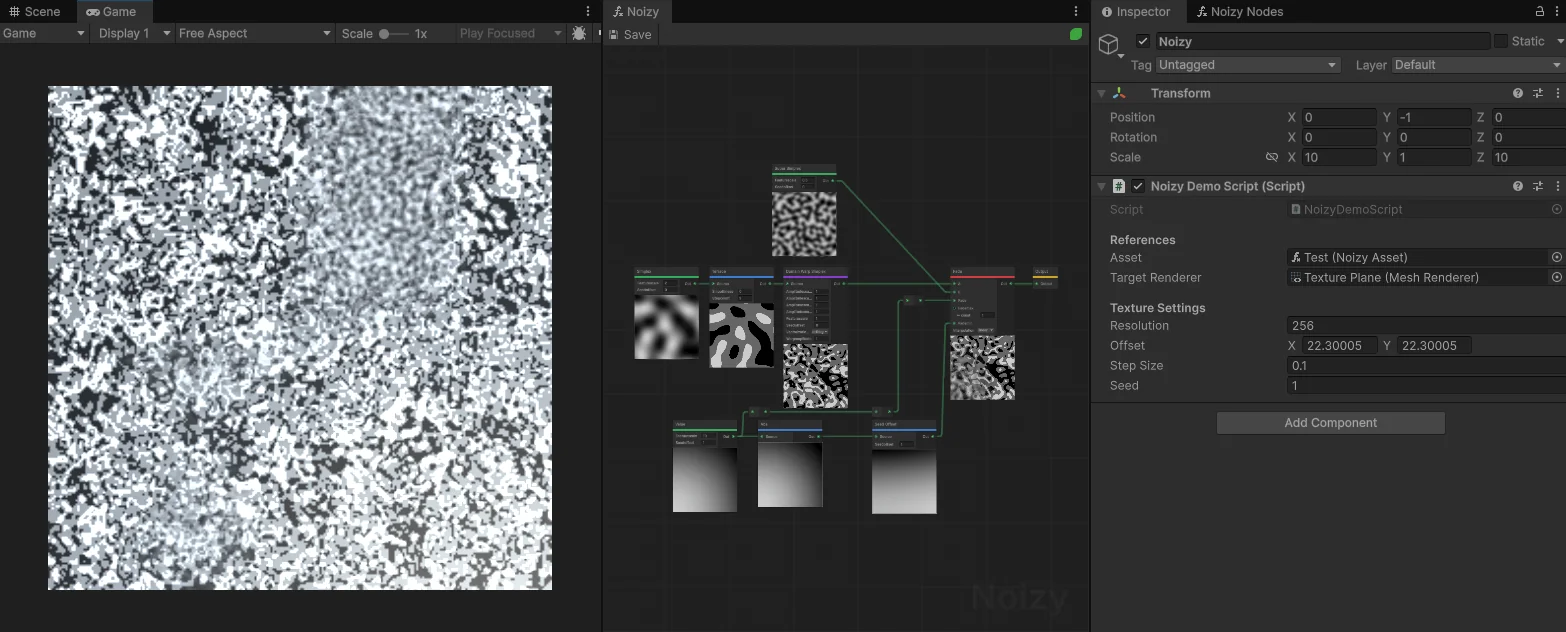Click the Add Component button

1330,423
